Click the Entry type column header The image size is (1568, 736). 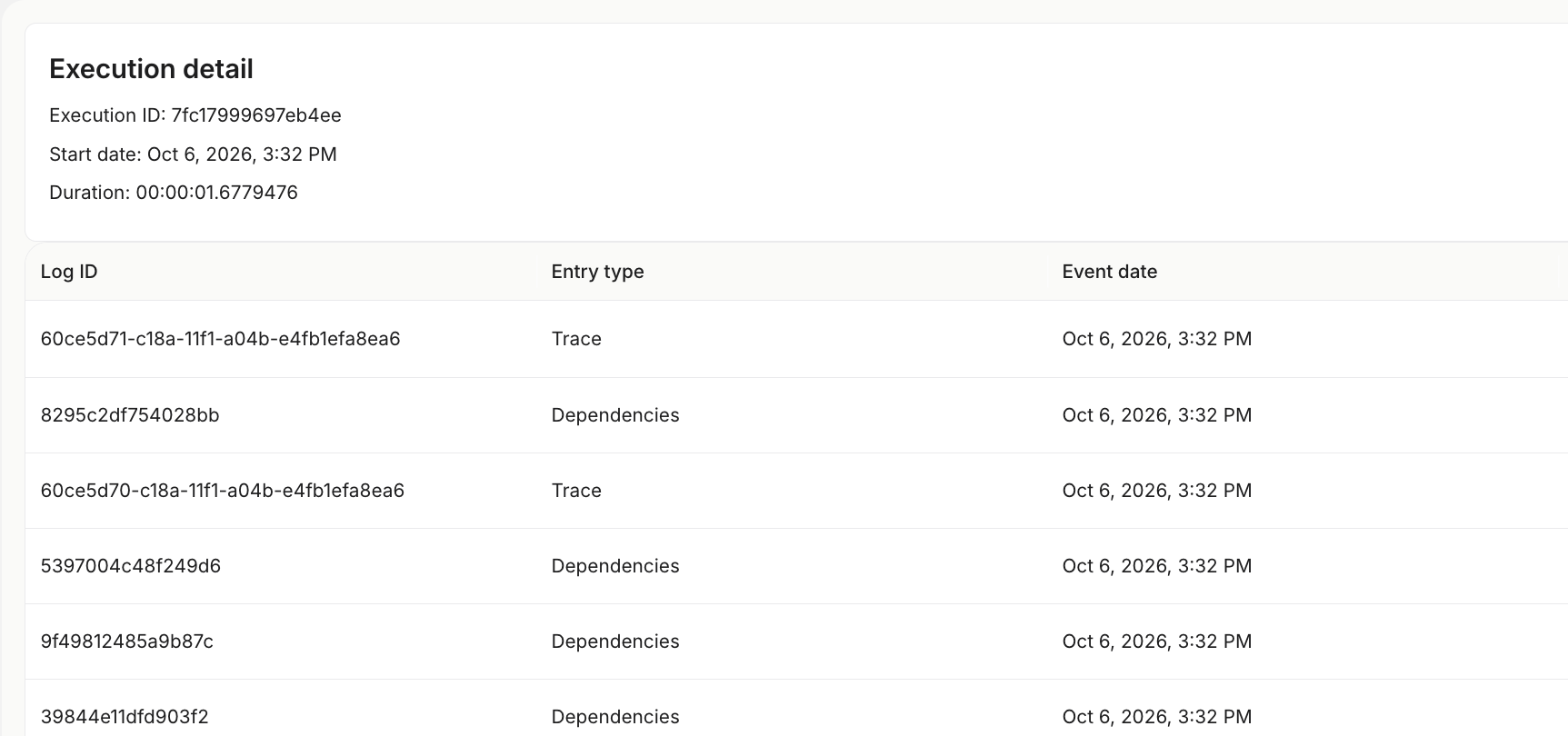[597, 271]
